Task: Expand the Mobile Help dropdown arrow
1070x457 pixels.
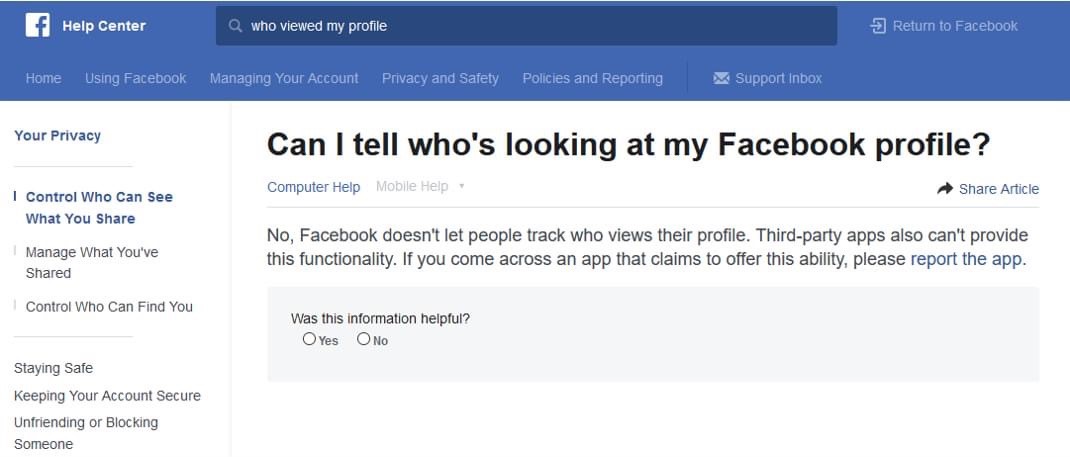Action: [461, 186]
